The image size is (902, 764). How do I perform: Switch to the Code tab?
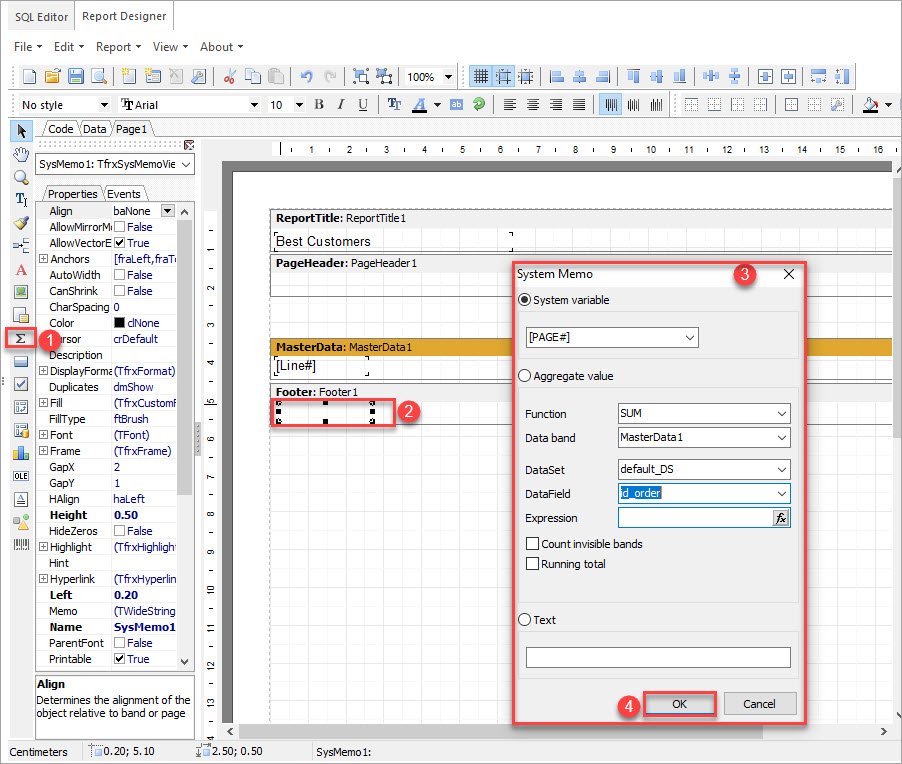click(x=60, y=129)
